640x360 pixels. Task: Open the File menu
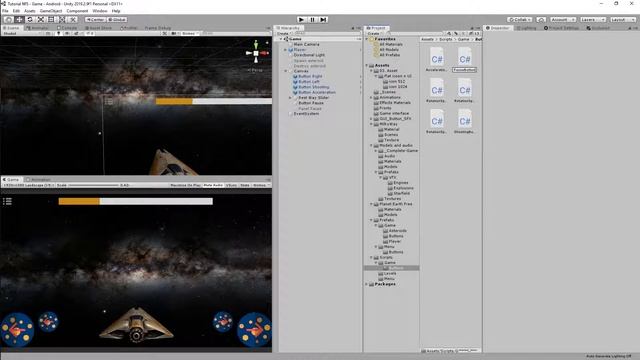pyautogui.click(x=5, y=11)
